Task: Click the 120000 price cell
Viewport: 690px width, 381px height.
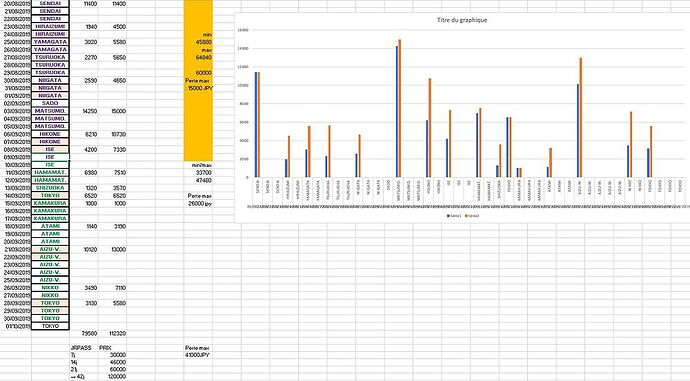Action: pyautogui.click(x=112, y=377)
